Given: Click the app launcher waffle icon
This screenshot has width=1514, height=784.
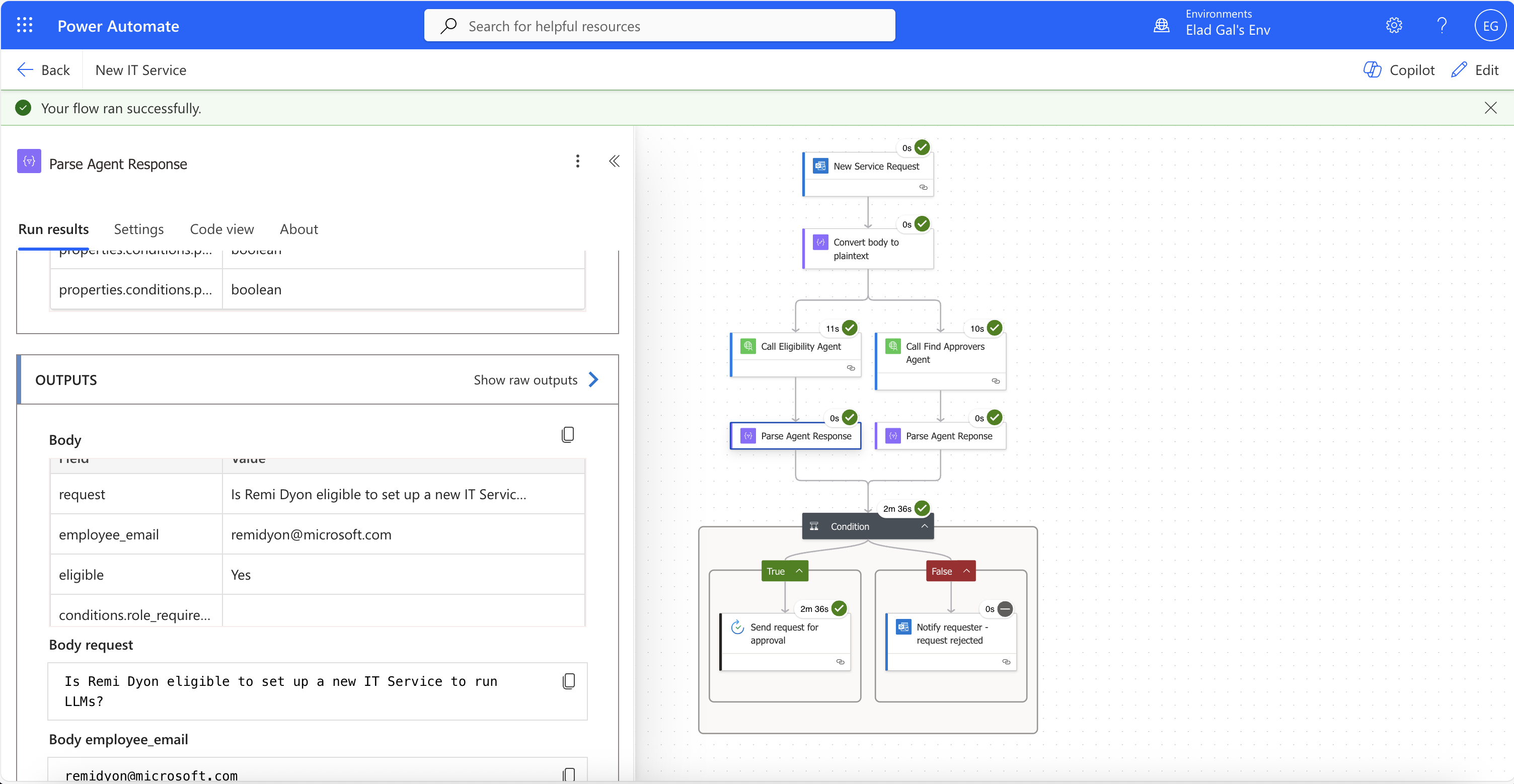Looking at the screenshot, I should tap(25, 25).
